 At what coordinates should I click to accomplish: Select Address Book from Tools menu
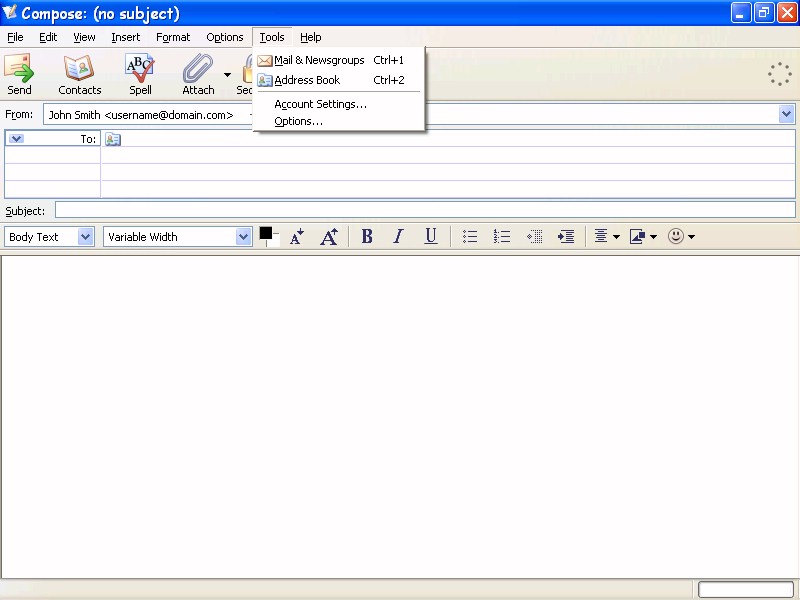pos(339,80)
